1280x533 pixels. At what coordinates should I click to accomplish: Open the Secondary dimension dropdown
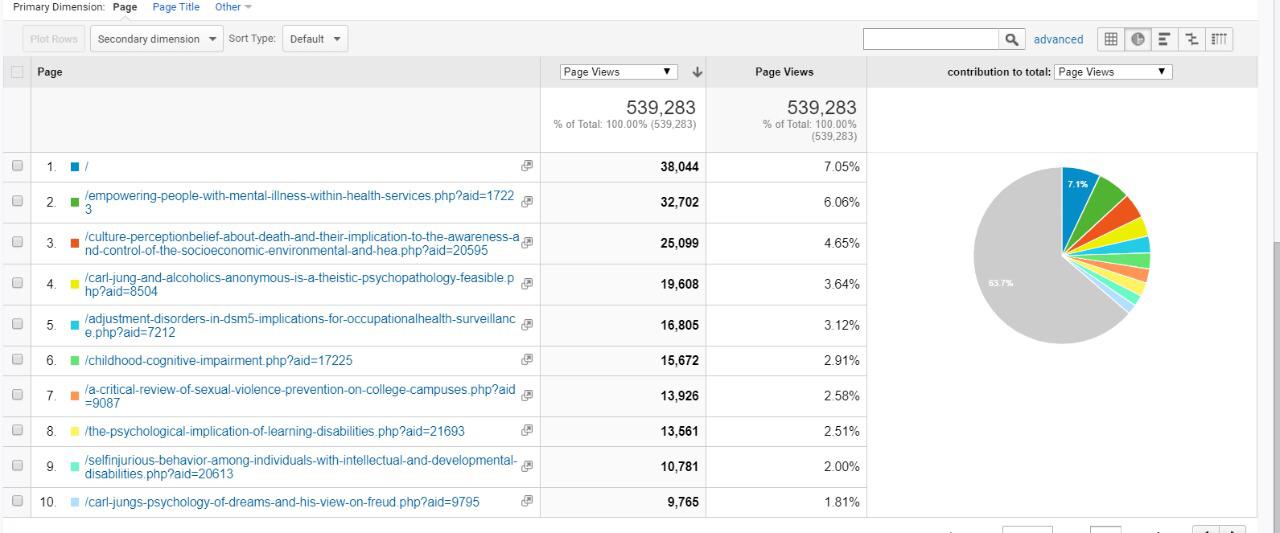click(156, 39)
